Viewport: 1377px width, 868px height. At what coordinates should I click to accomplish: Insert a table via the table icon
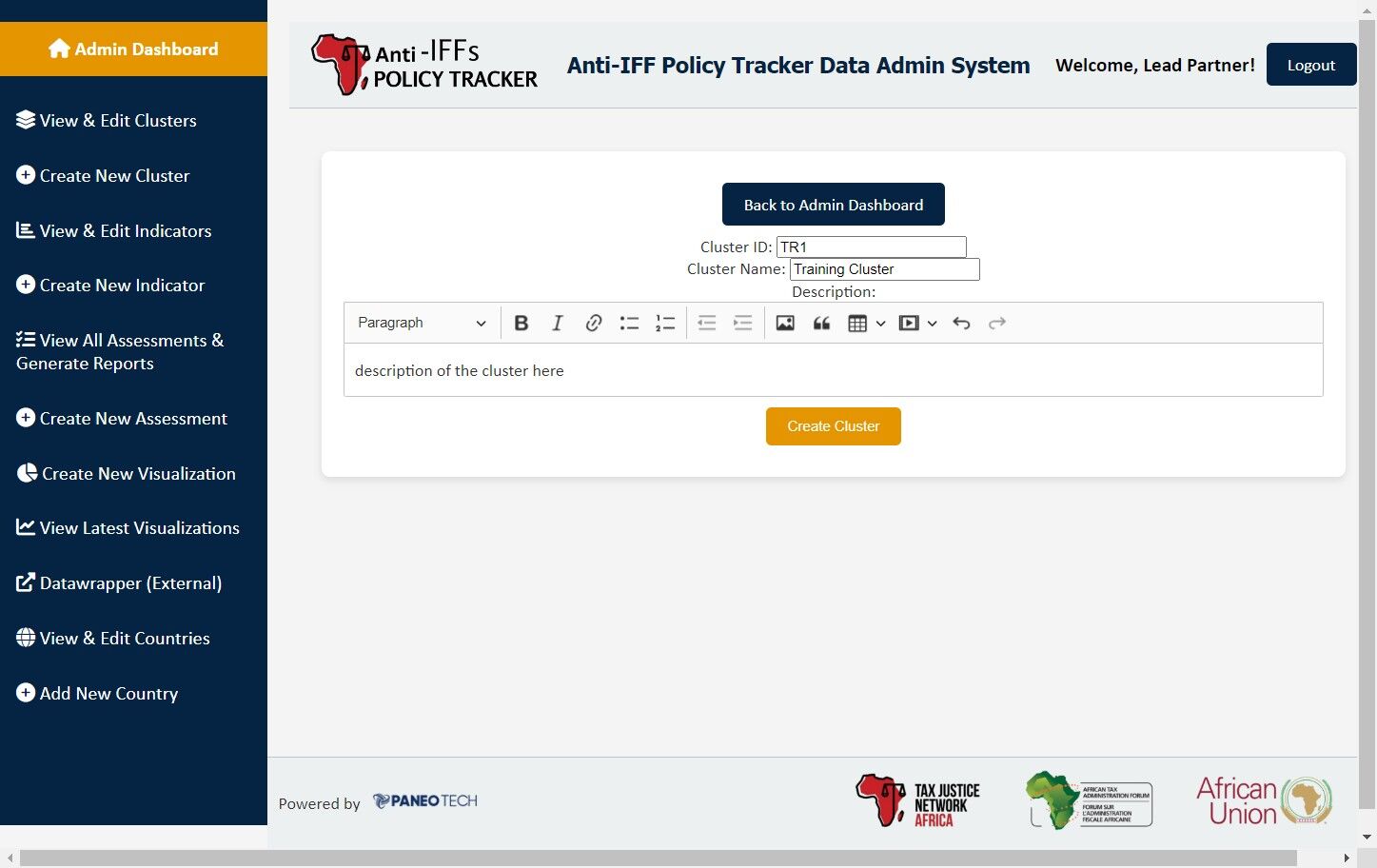[857, 323]
